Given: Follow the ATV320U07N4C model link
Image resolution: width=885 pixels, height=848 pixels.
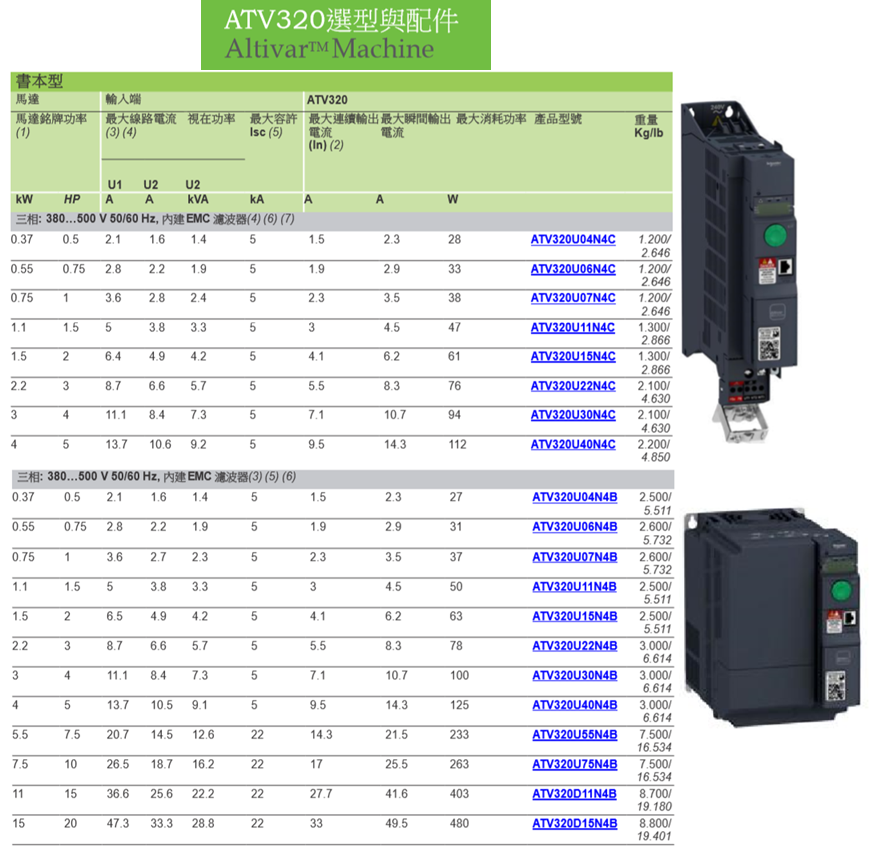Looking at the screenshot, I should click(573, 298).
